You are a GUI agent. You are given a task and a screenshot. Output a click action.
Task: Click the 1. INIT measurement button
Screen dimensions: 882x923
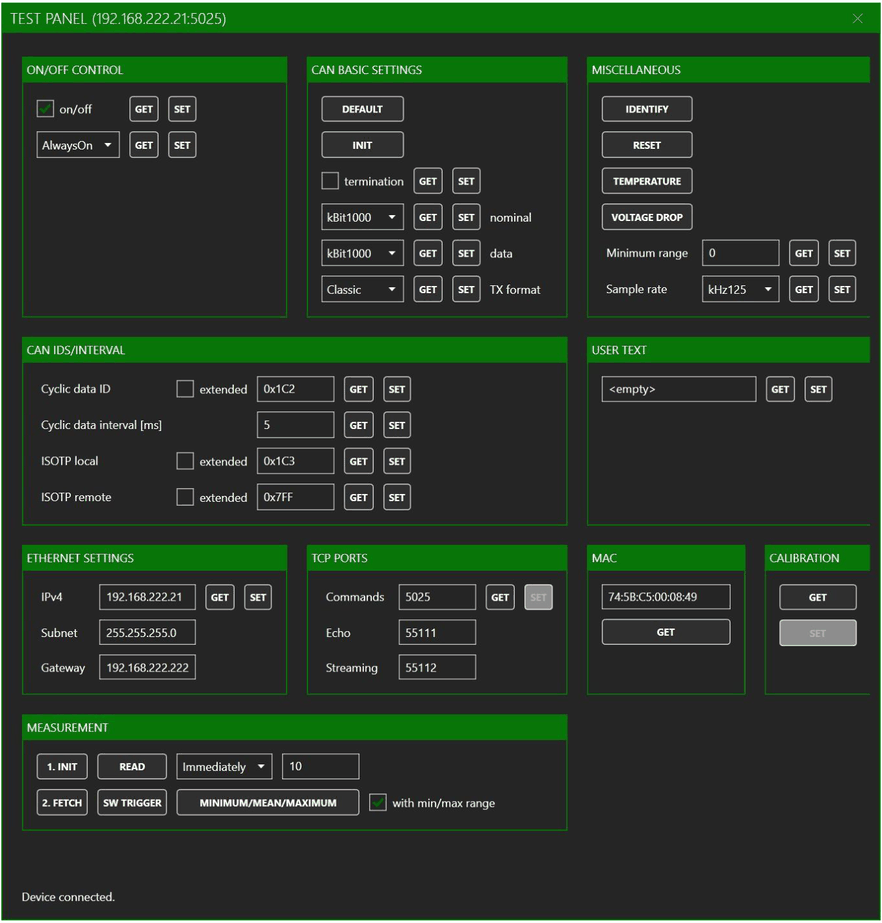pyautogui.click(x=62, y=766)
